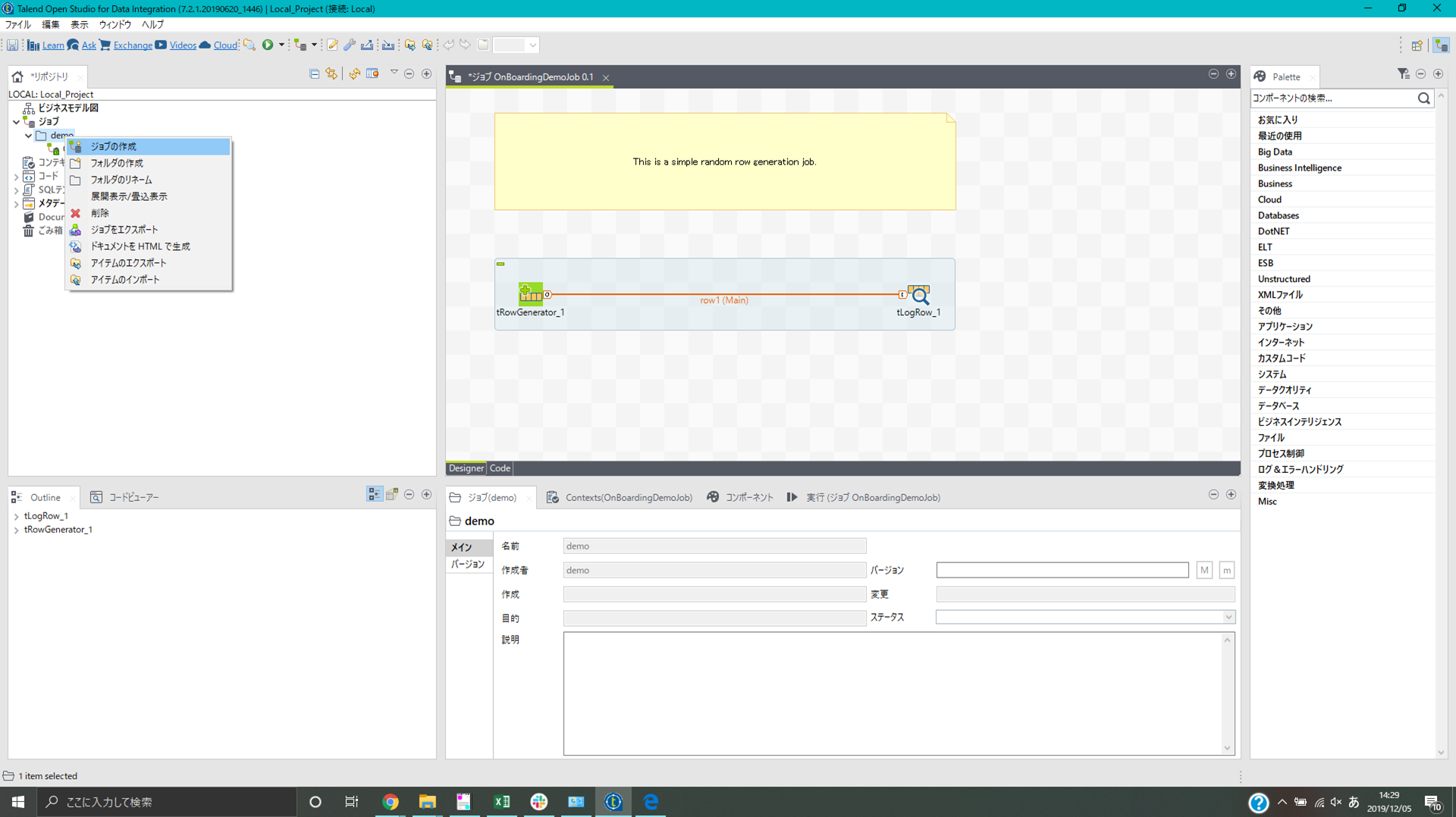Click the notepad edit toolbar icon
Screen dimensions: 1456x817
pos(332,45)
